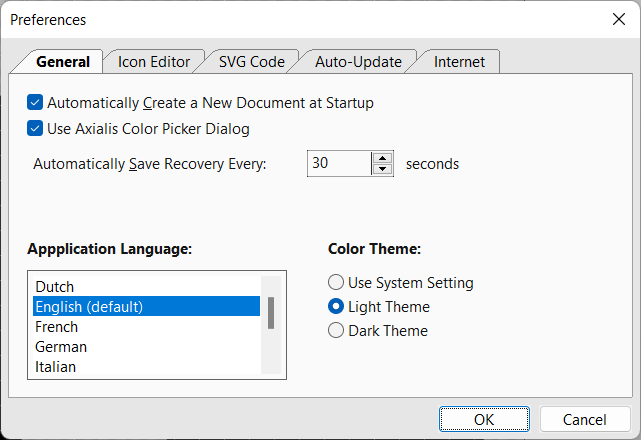
Task: Select Use System Setting color theme
Action: 336,283
